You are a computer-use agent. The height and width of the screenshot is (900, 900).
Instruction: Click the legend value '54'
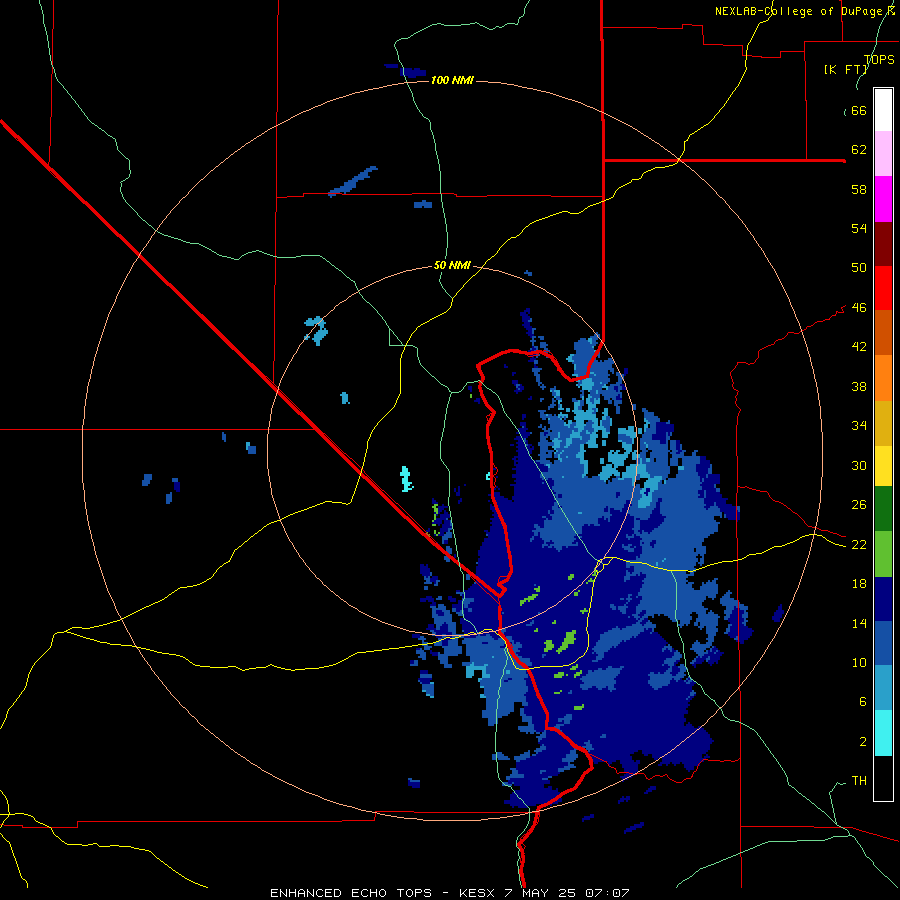[859, 228]
